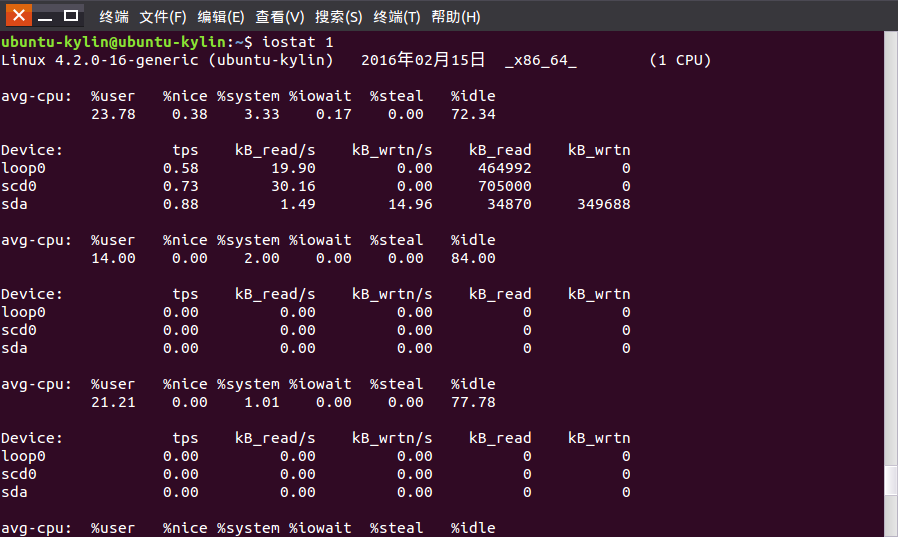Click the %idle value 77.78

pyautogui.click(x=473, y=402)
